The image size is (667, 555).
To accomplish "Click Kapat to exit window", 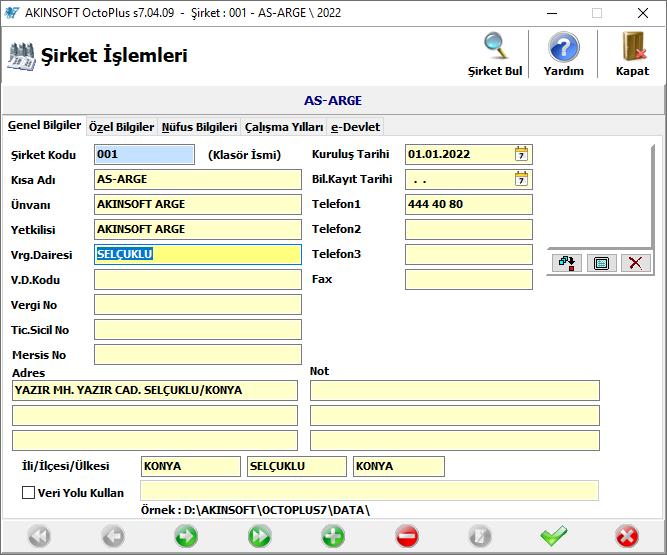I will [x=632, y=54].
